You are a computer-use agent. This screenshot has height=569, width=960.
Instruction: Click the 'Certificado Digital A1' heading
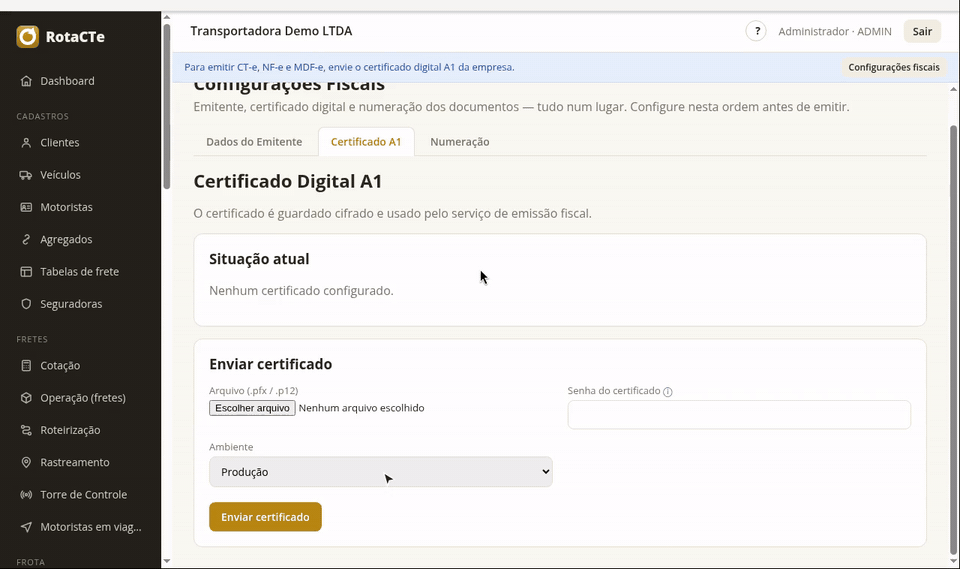(288, 181)
